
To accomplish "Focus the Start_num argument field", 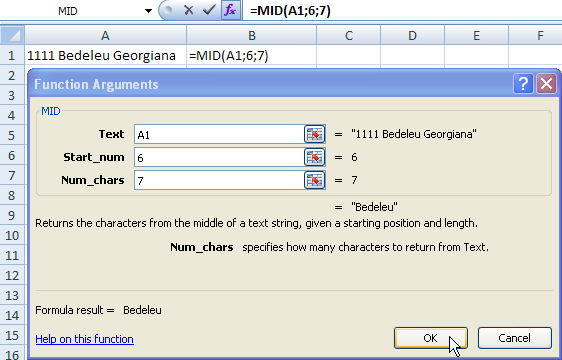I will tap(219, 157).
